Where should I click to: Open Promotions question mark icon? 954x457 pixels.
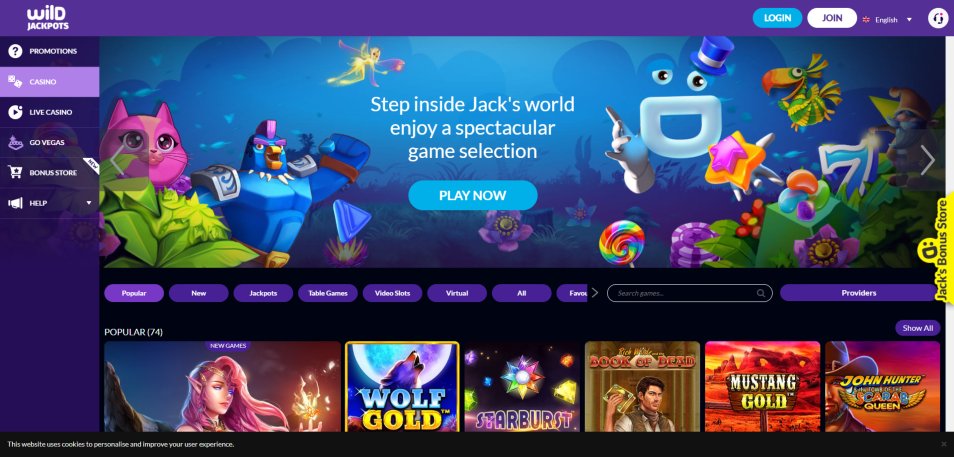pos(15,51)
